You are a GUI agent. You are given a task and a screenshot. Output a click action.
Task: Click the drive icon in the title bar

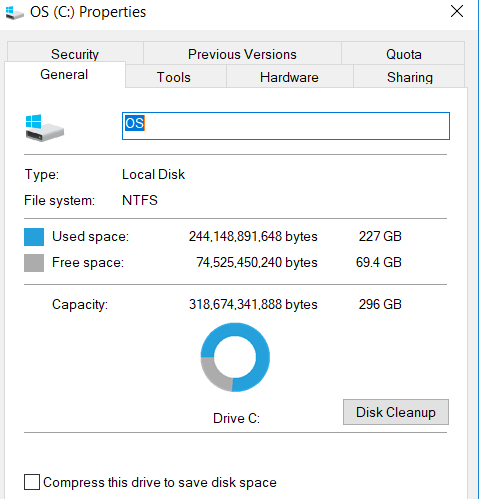(15, 13)
